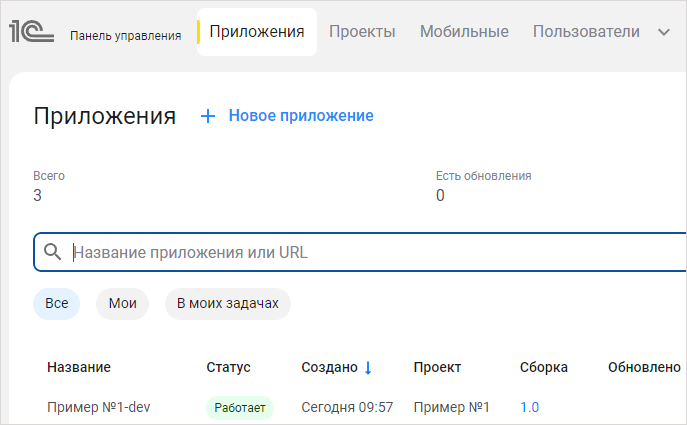The width and height of the screenshot is (687, 425).
Task: Select the Мои filter chip
Action: point(122,304)
